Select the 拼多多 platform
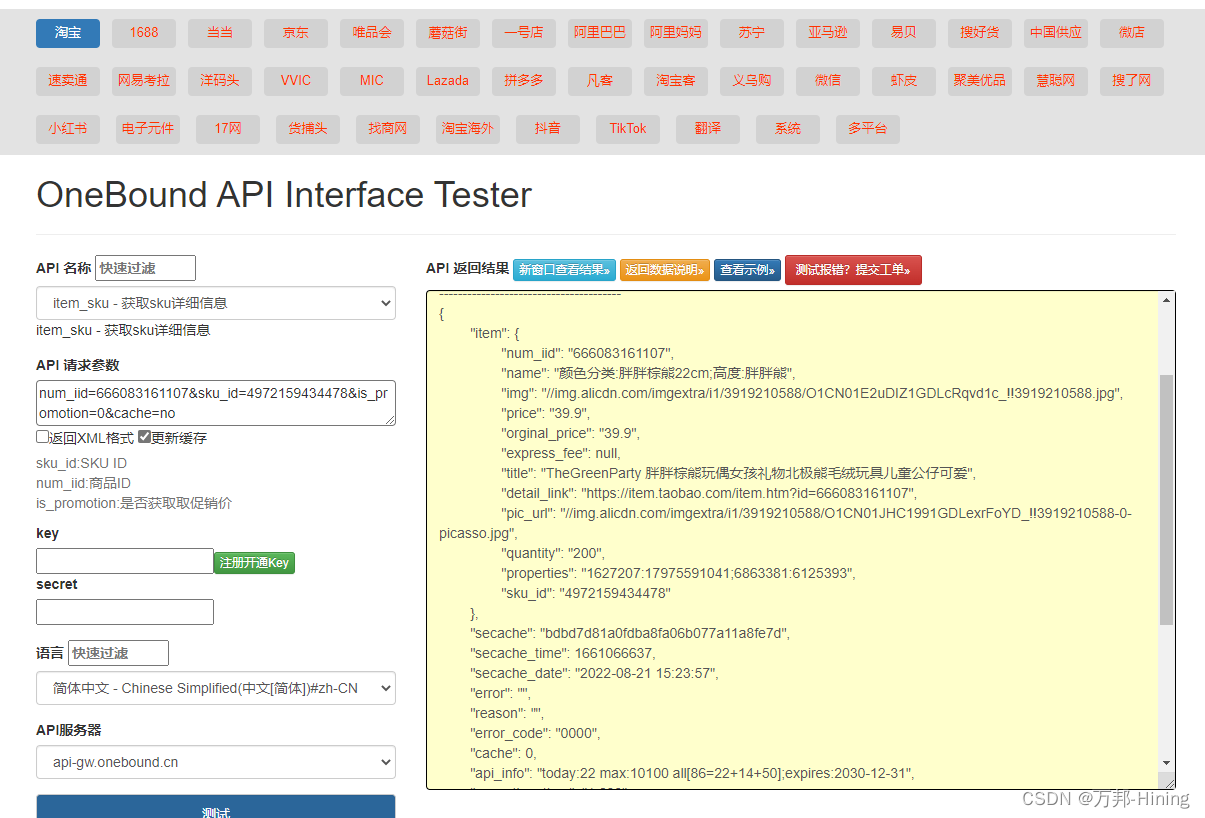Screen dimensions: 1205x818 [x=523, y=81]
